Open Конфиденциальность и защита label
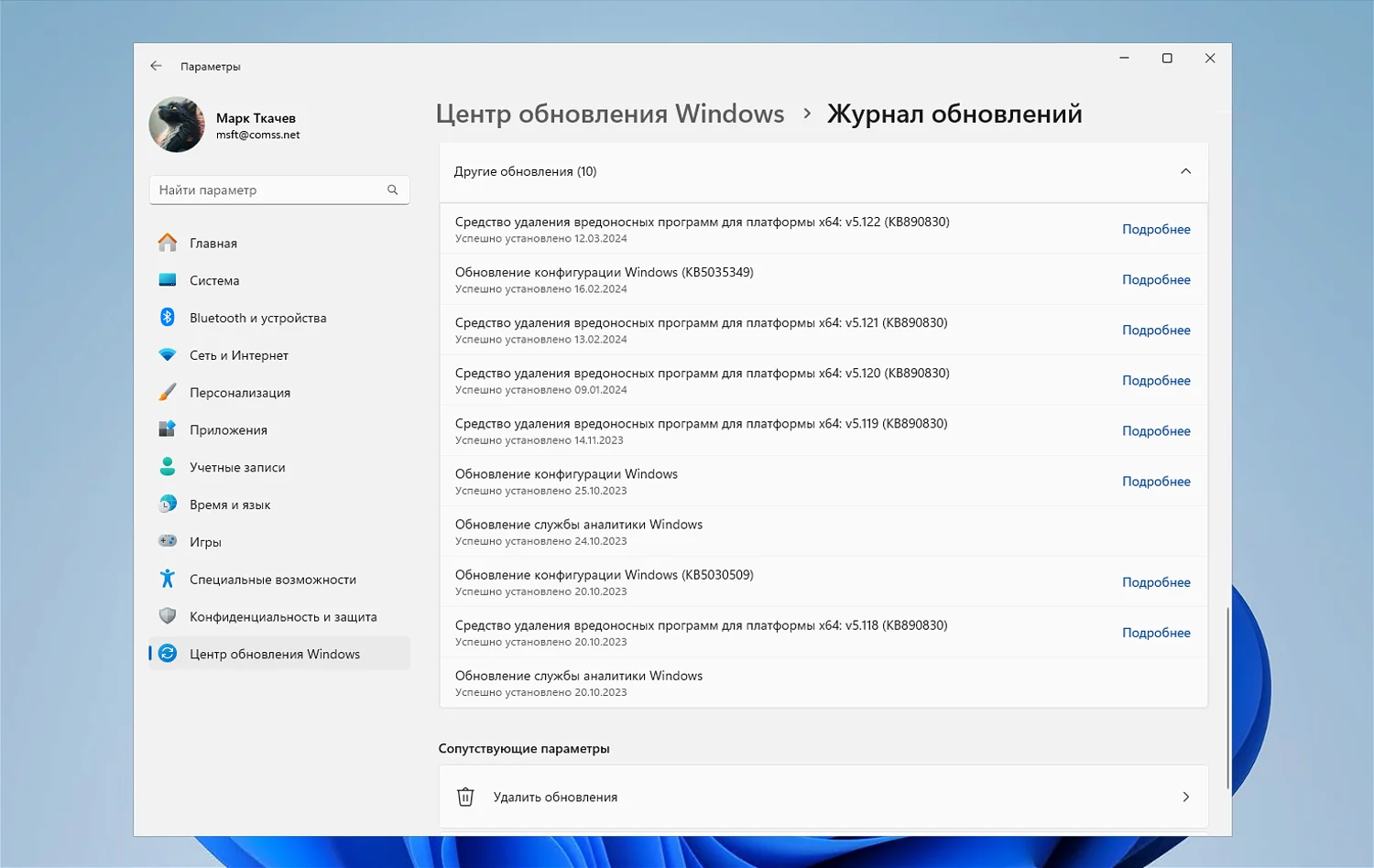Viewport: 1374px width, 868px height. pyautogui.click(x=283, y=617)
